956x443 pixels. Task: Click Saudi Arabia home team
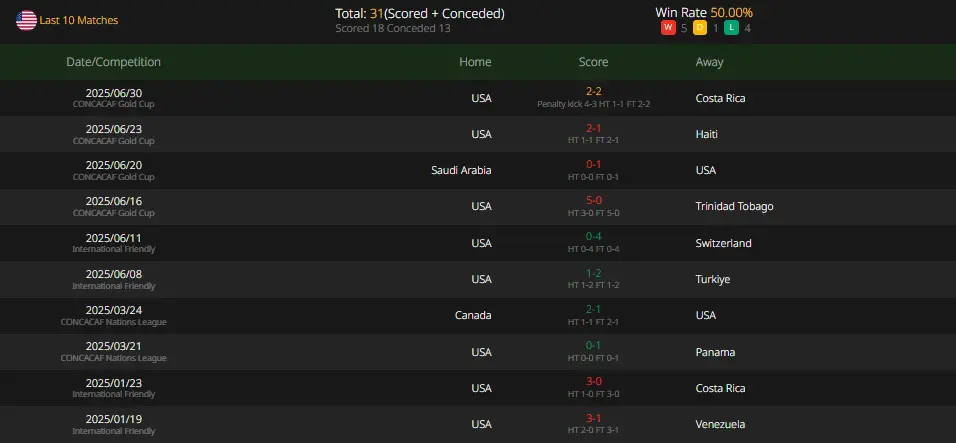[x=461, y=170]
